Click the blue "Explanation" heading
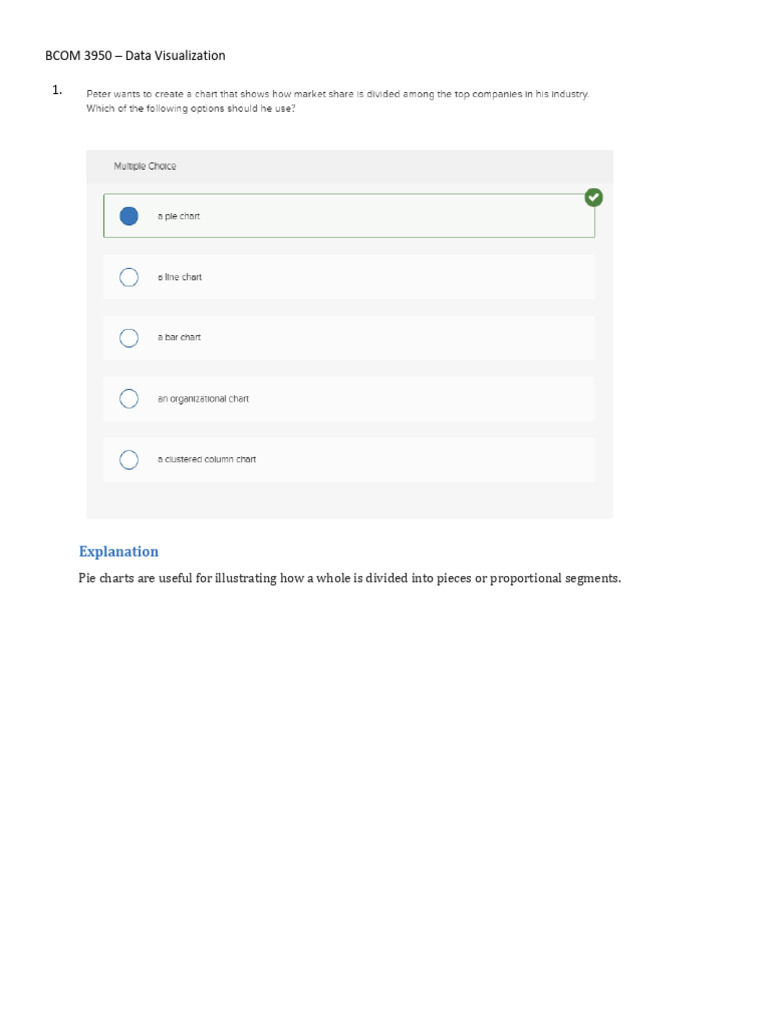 click(x=118, y=551)
